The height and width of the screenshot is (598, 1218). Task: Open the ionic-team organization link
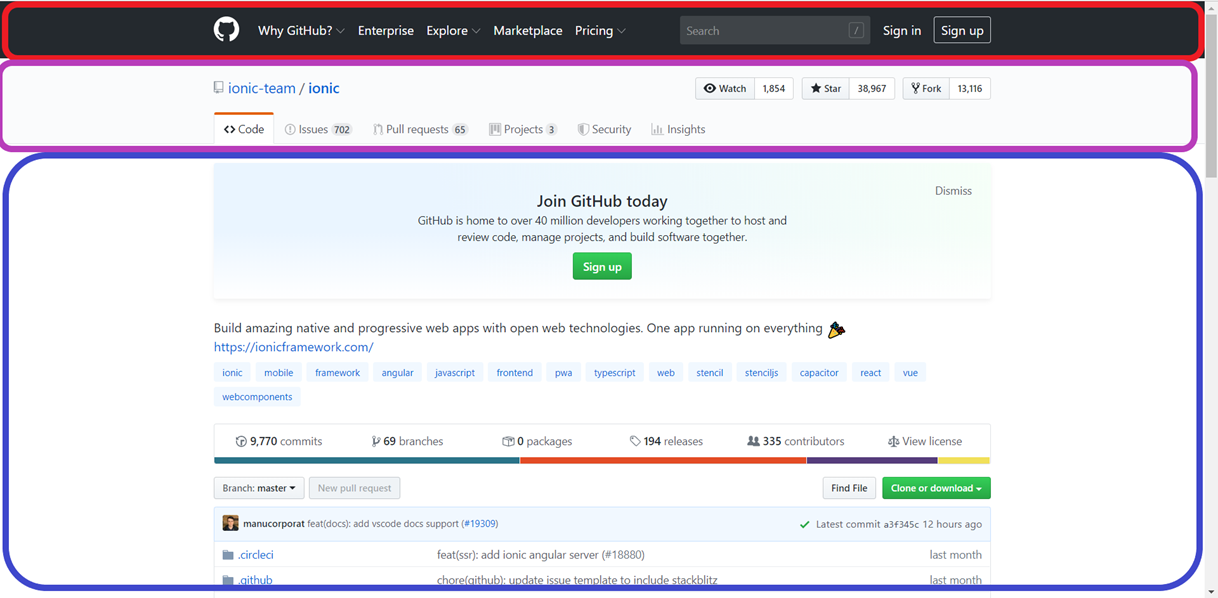tap(262, 88)
